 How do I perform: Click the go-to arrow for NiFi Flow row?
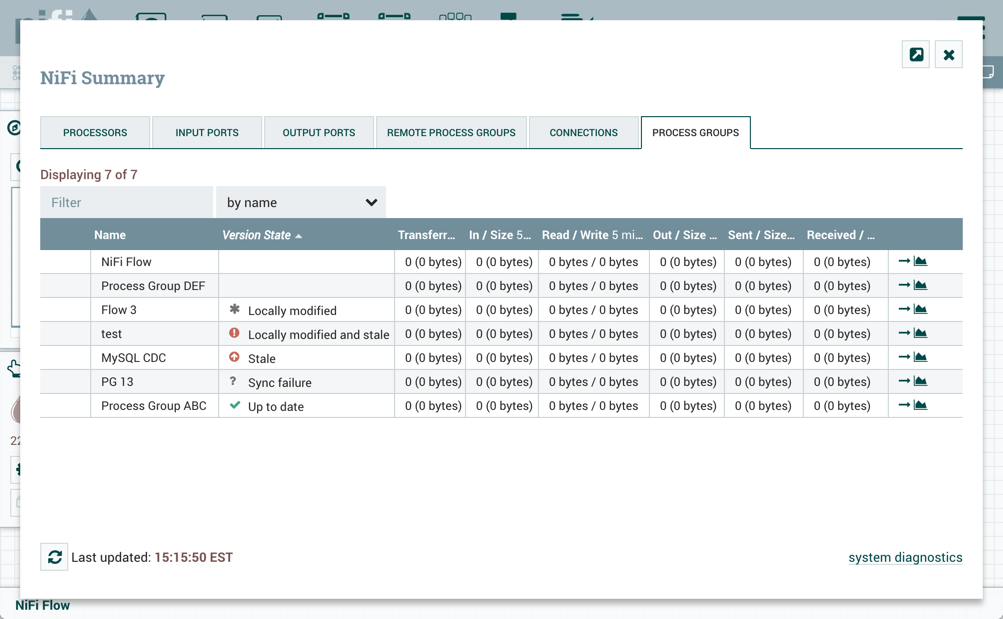point(904,262)
